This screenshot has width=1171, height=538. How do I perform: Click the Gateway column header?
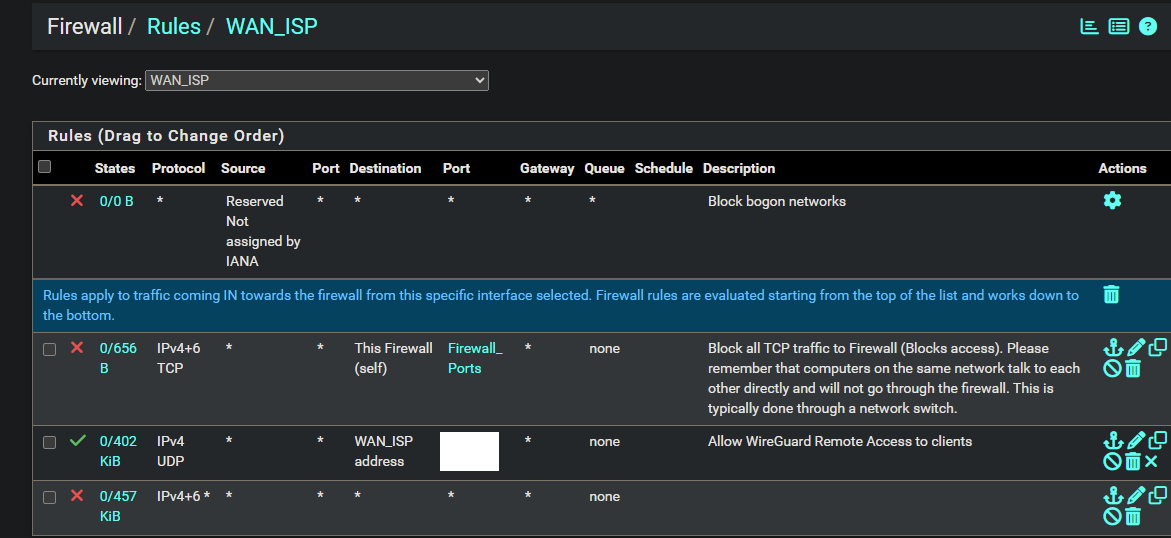547,168
